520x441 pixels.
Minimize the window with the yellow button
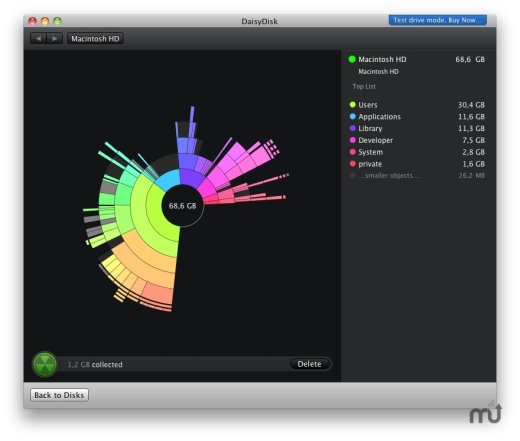(x=45, y=21)
